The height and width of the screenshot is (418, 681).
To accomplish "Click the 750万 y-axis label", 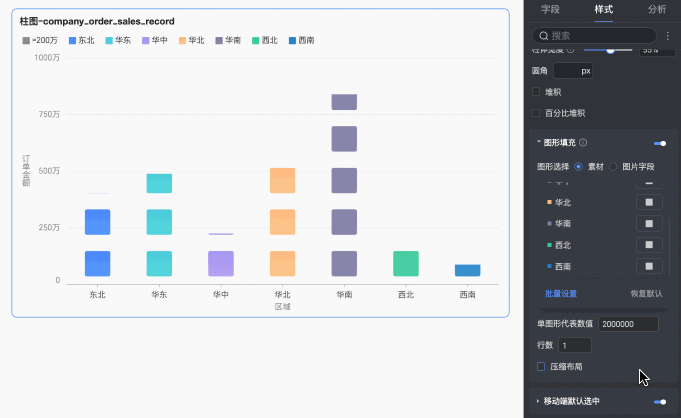I will coord(49,114).
